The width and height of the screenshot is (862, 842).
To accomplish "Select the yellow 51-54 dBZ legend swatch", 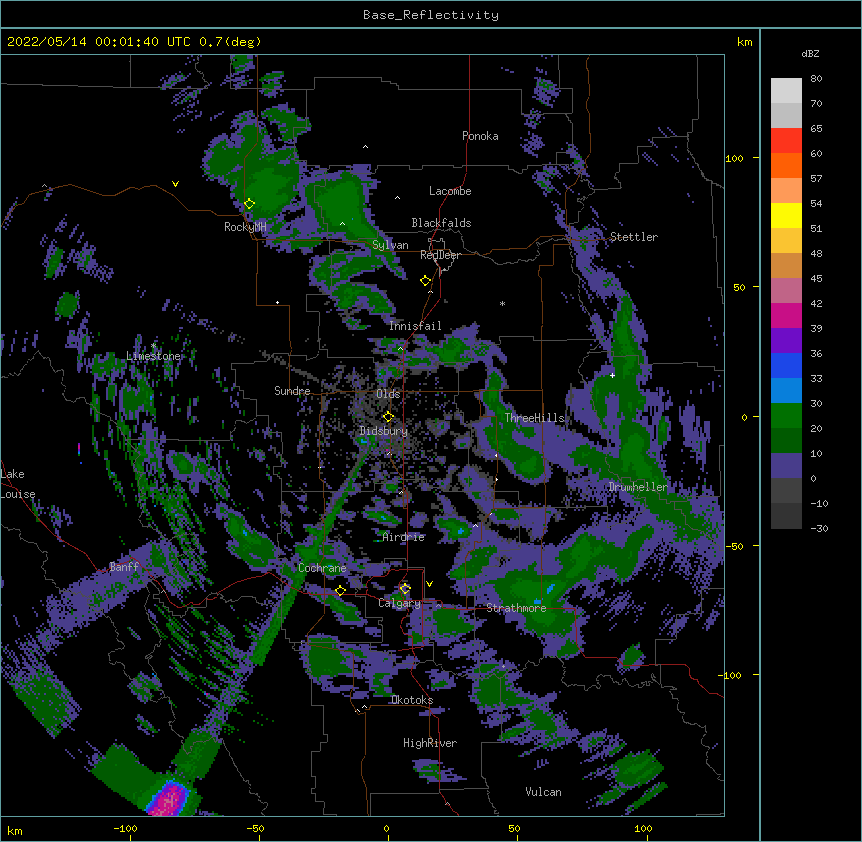I will [x=786, y=215].
